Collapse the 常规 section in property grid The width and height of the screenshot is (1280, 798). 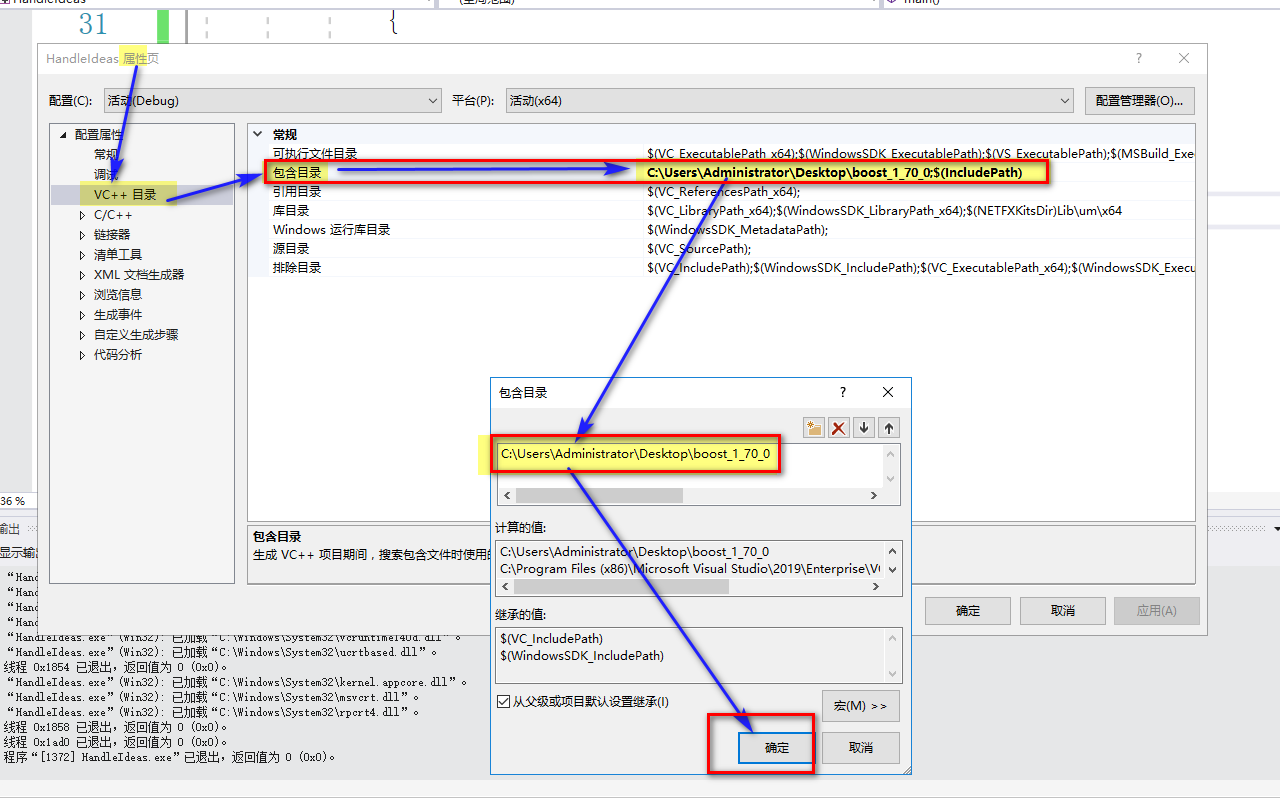(x=259, y=135)
